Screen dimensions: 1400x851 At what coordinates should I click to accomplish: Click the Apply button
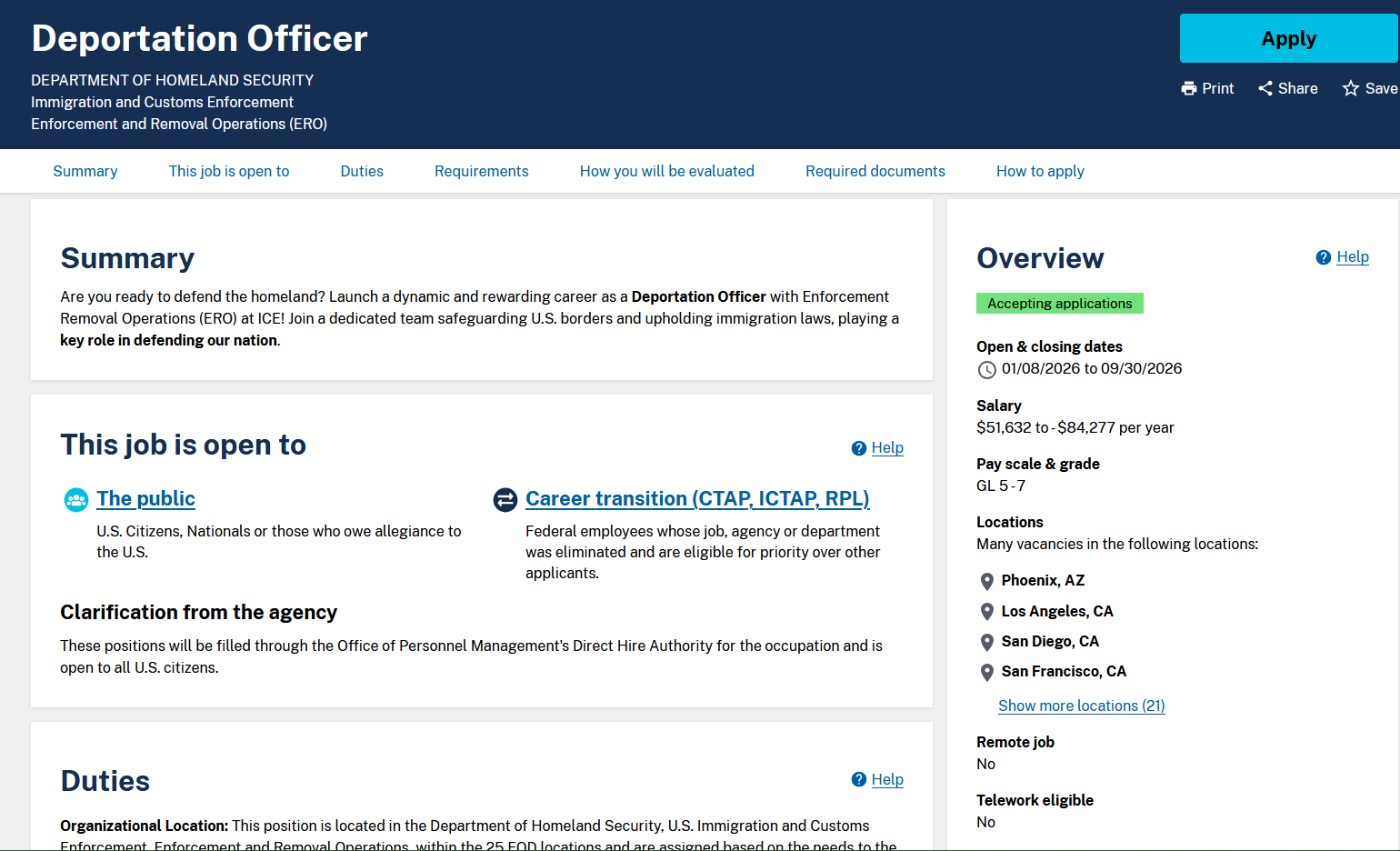(x=1288, y=38)
